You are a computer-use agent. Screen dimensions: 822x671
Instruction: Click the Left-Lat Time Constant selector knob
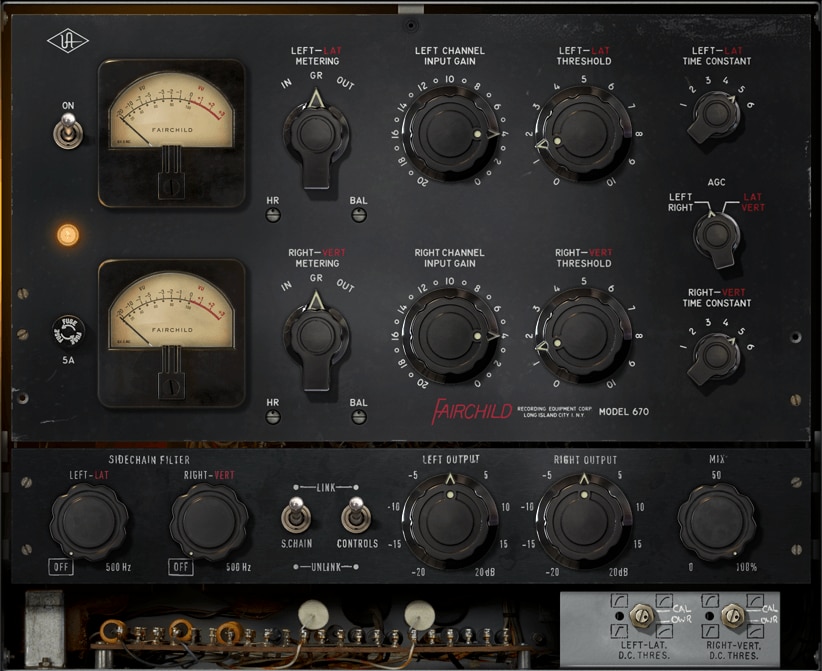(714, 116)
